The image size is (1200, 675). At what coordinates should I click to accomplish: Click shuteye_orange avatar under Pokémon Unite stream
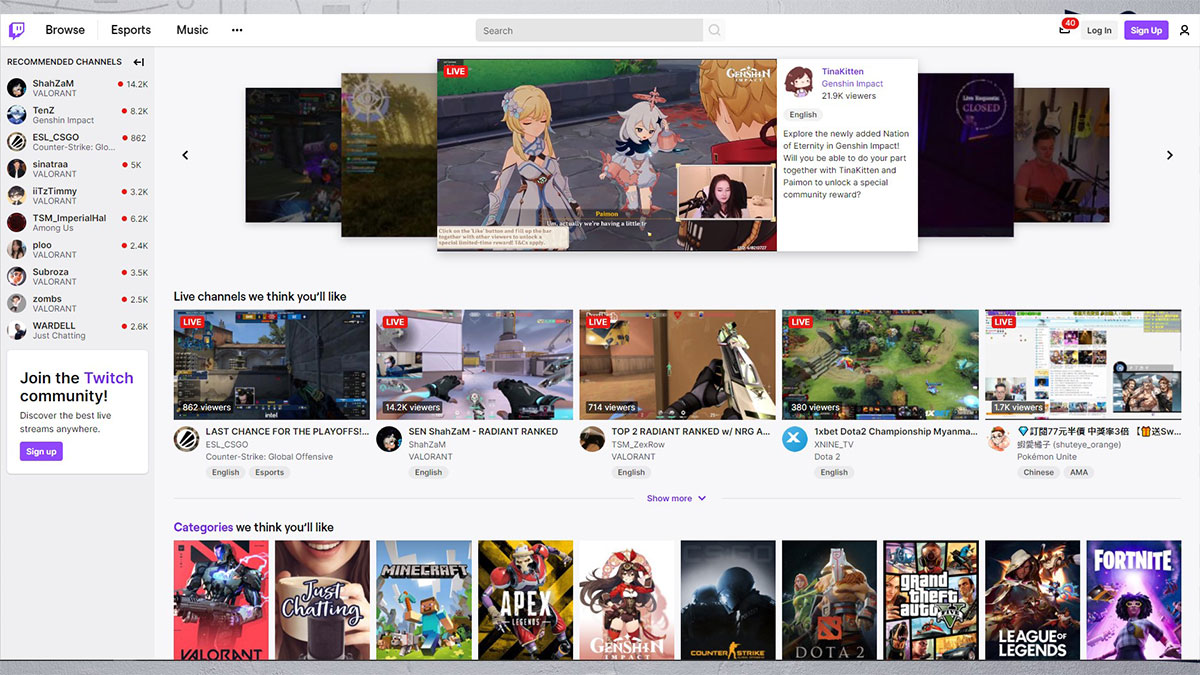pos(998,439)
